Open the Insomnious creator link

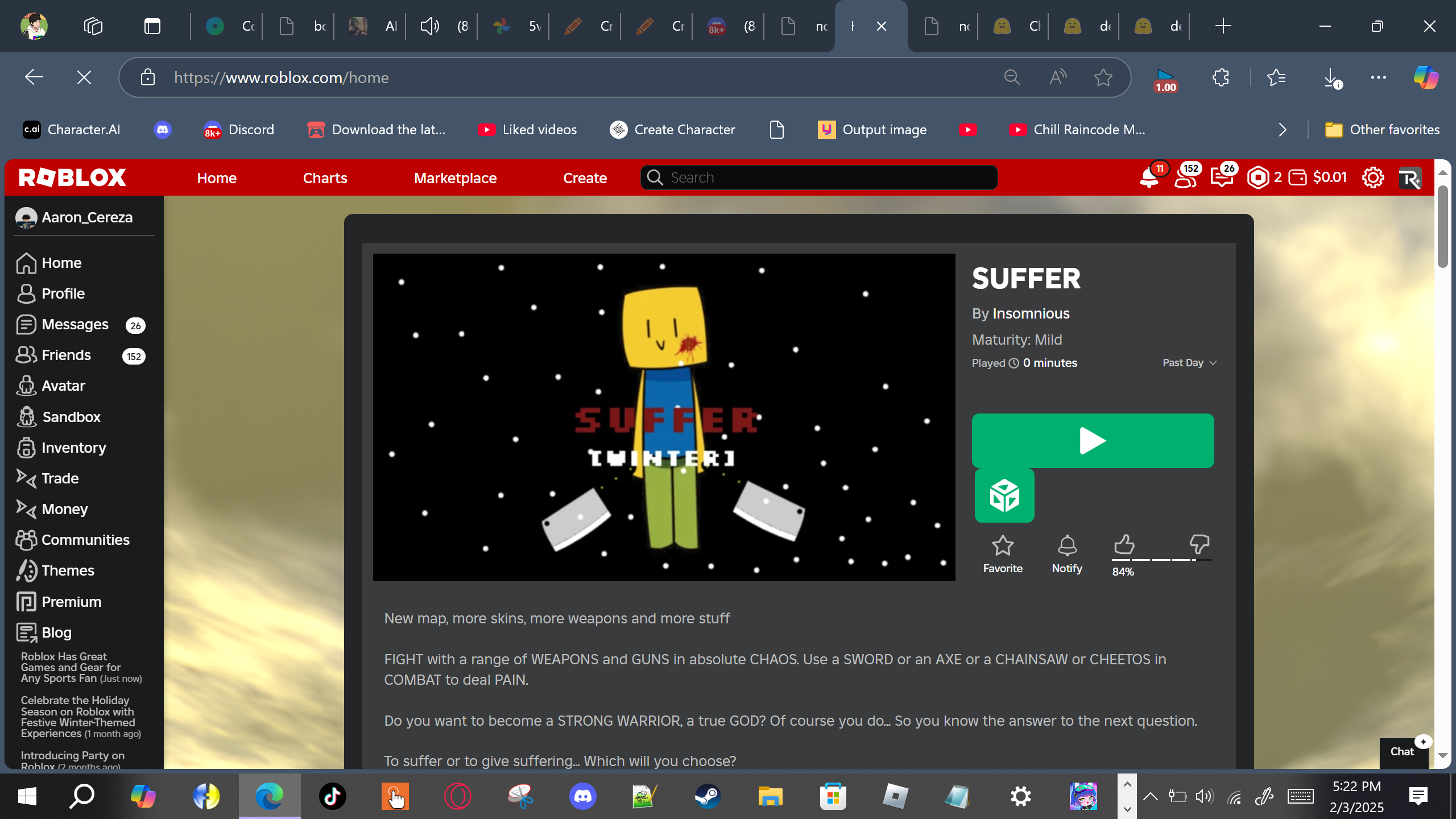1031,313
